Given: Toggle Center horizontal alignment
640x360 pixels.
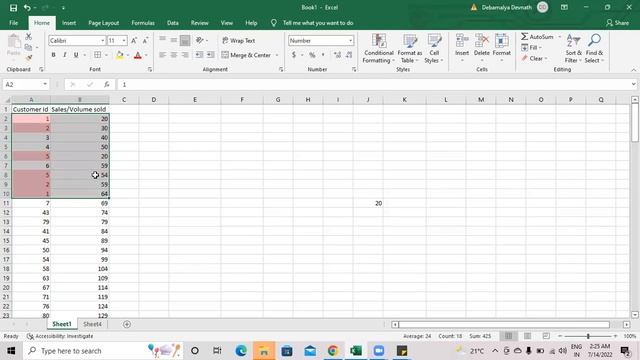Looking at the screenshot, I should pyautogui.click(x=174, y=55).
